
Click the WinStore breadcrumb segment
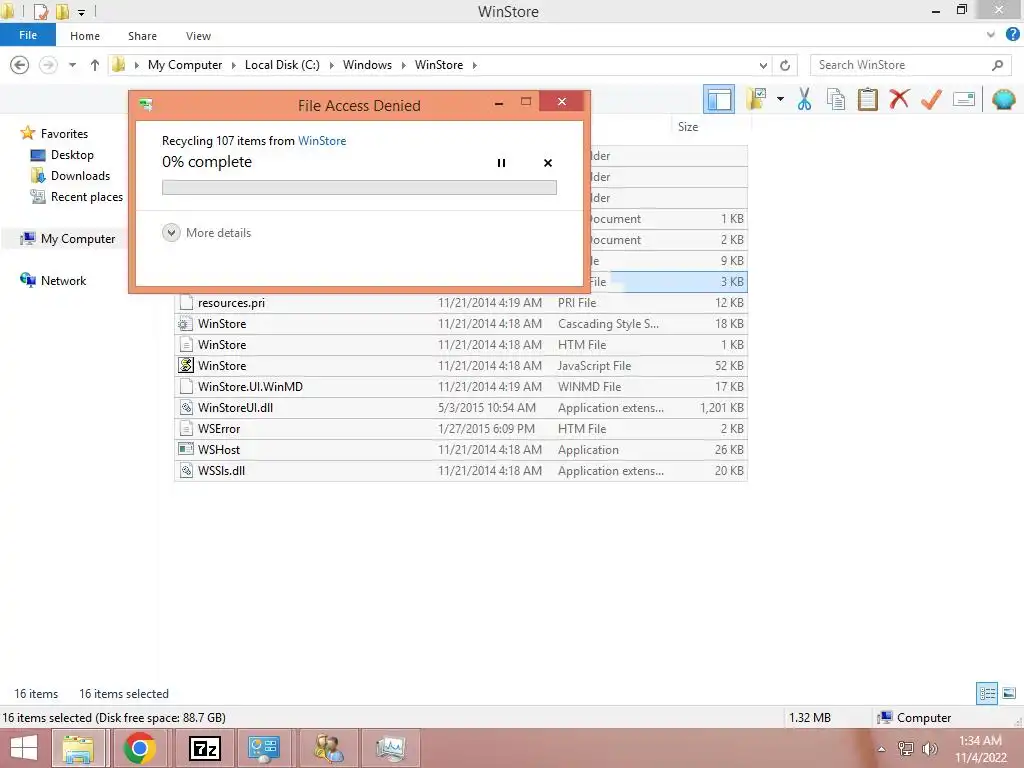point(439,65)
